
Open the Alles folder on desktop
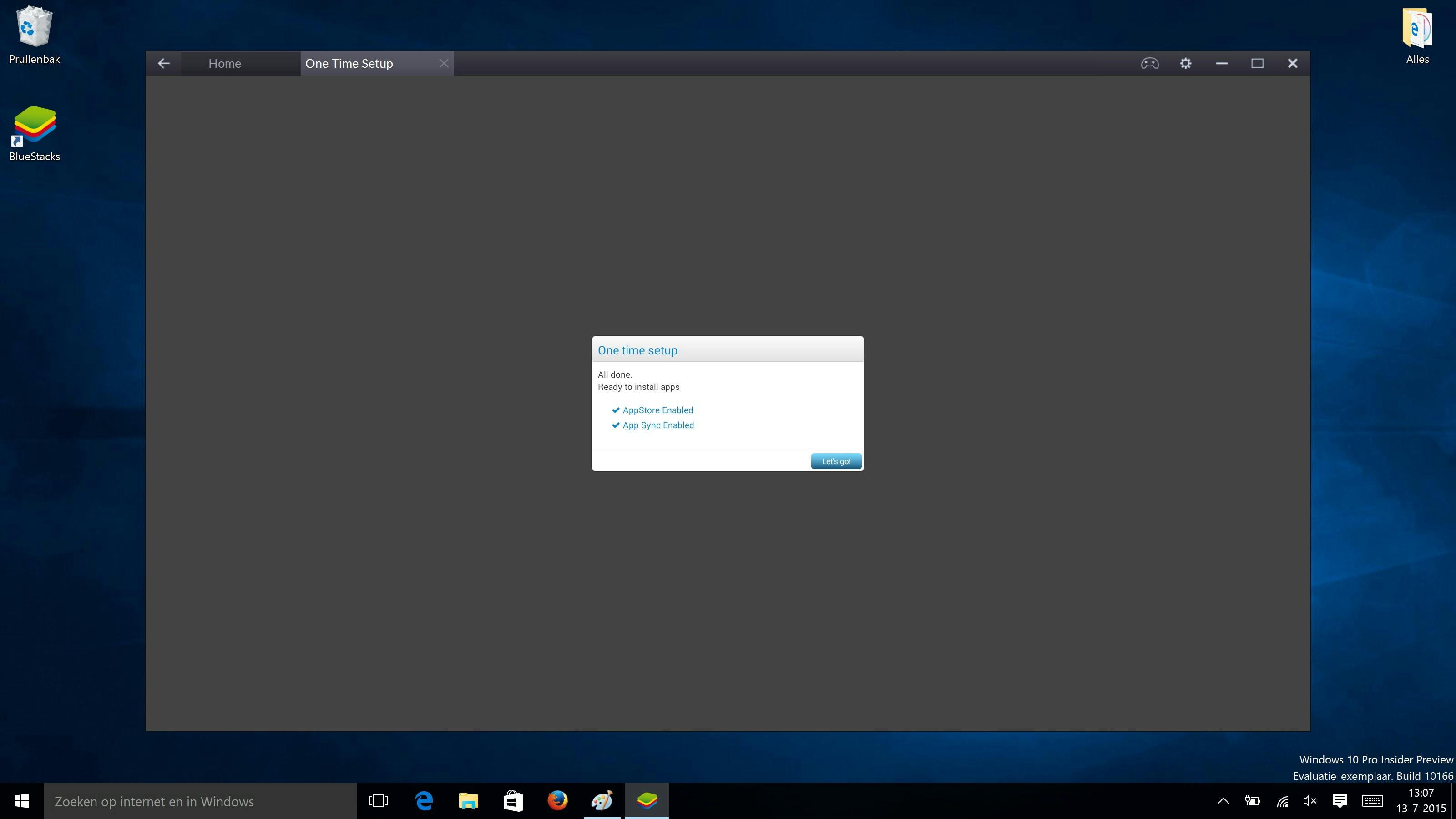tap(1417, 34)
